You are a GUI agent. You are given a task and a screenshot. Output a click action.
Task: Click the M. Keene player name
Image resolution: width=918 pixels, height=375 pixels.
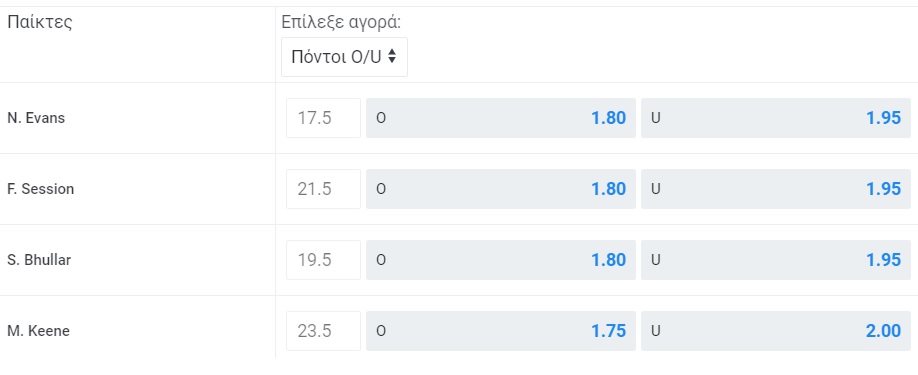[x=38, y=331]
